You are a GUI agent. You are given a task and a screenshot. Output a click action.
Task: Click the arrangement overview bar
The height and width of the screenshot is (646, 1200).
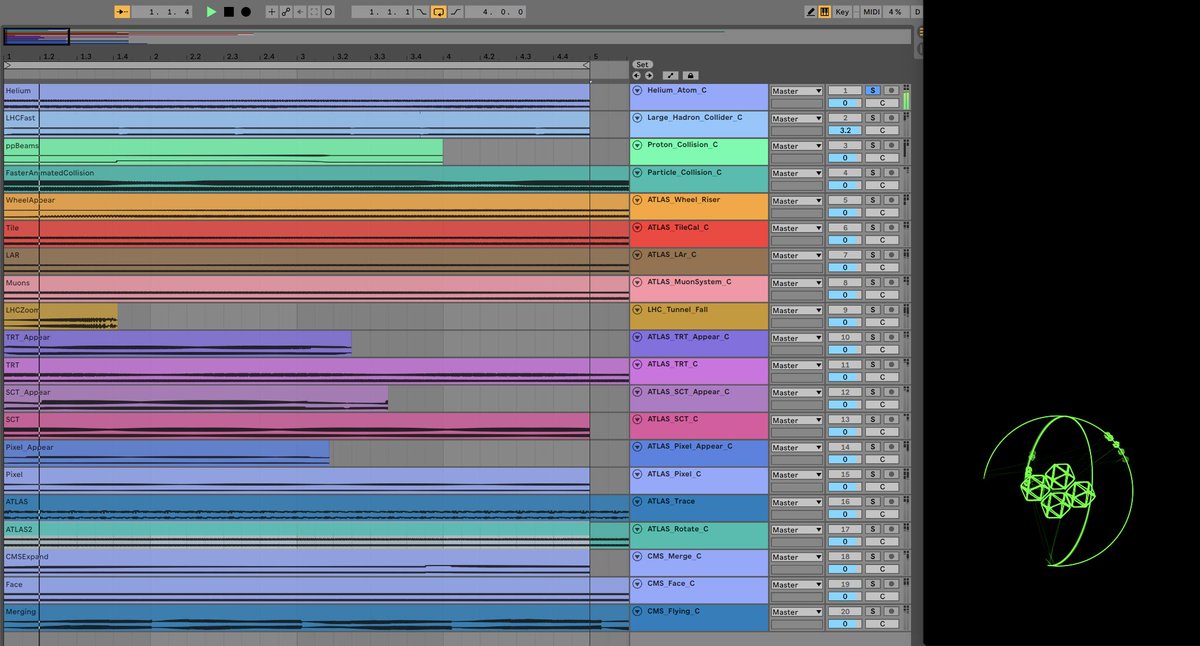tap(457, 38)
